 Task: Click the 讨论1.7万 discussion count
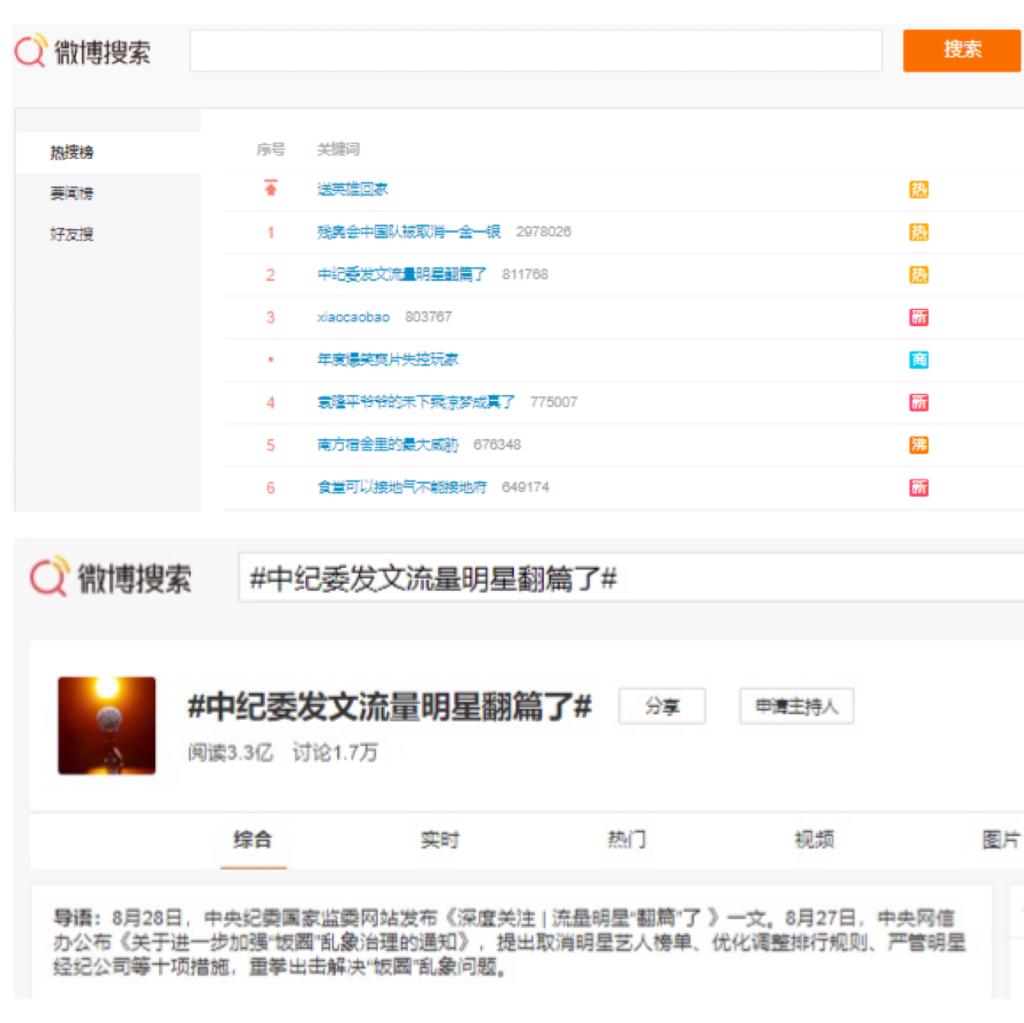click(335, 753)
